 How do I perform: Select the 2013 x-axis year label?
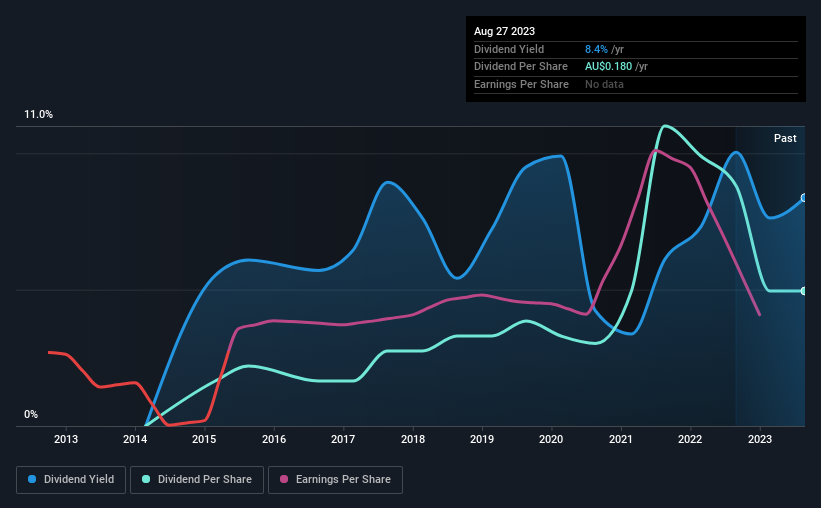click(x=66, y=439)
